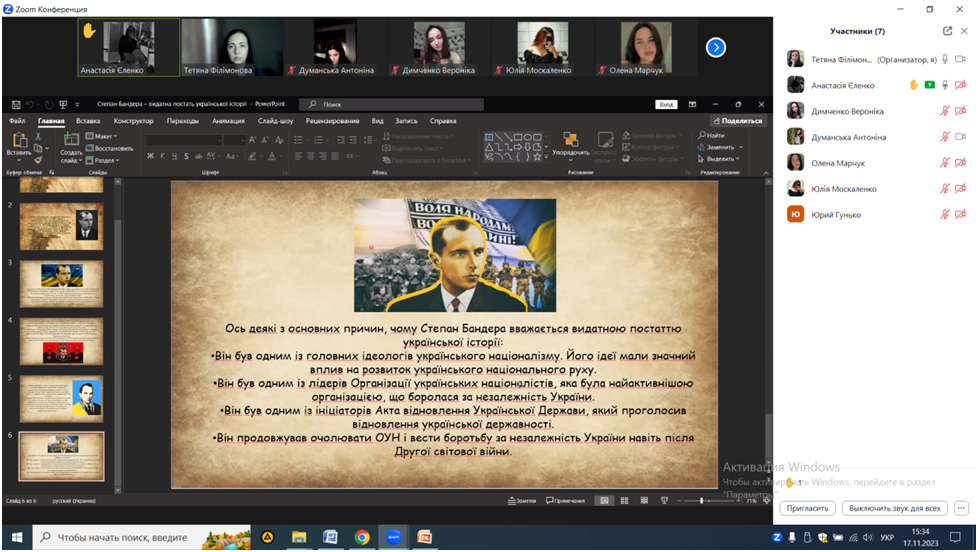
Task: Switch to the Анимация tab
Action: point(228,121)
